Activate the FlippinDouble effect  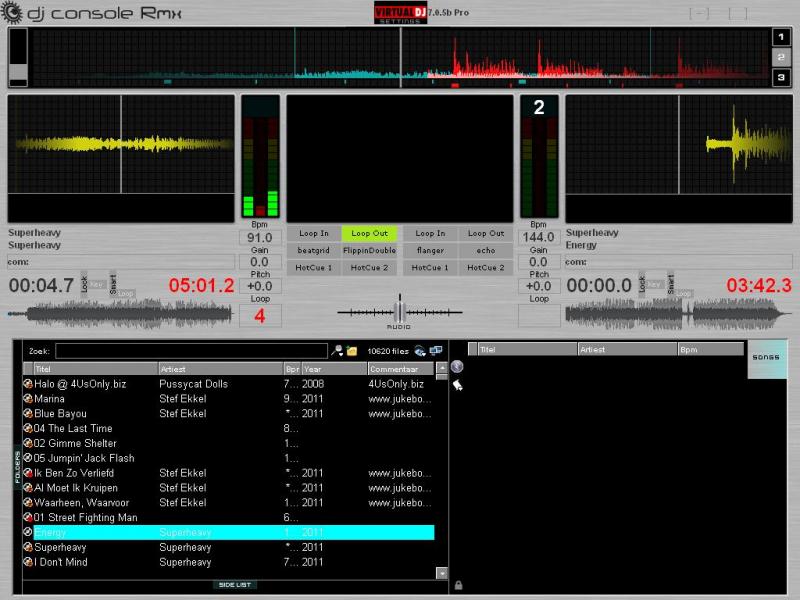coord(369,251)
